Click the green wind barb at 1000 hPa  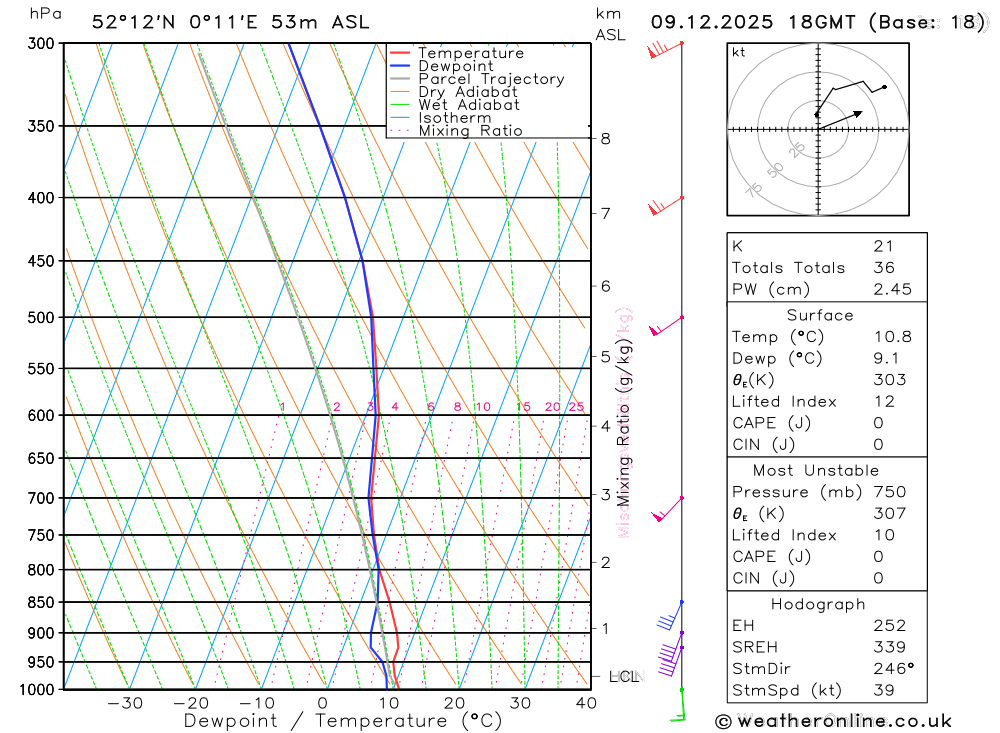coord(679,704)
